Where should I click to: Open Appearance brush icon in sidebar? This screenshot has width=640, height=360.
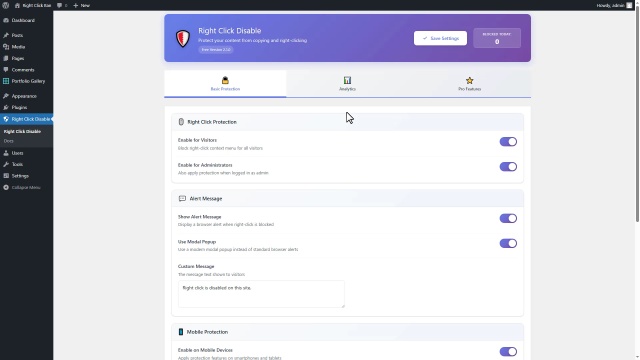pyautogui.click(x=6, y=96)
